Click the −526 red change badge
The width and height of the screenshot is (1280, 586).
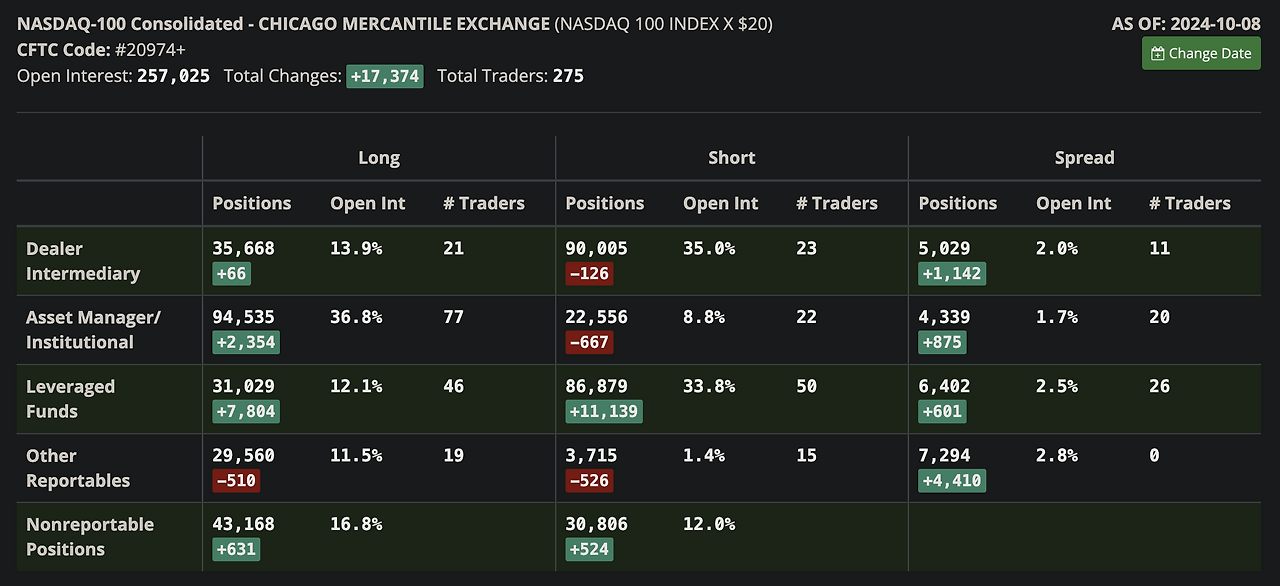coord(590,480)
